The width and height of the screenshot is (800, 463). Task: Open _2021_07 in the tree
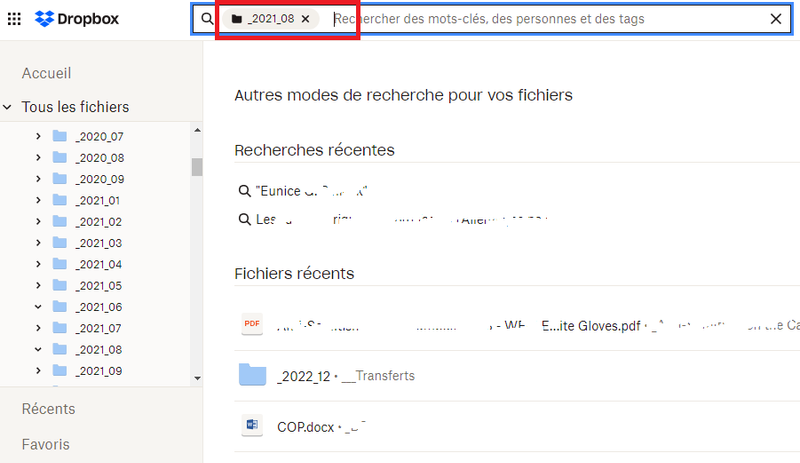pos(99,329)
